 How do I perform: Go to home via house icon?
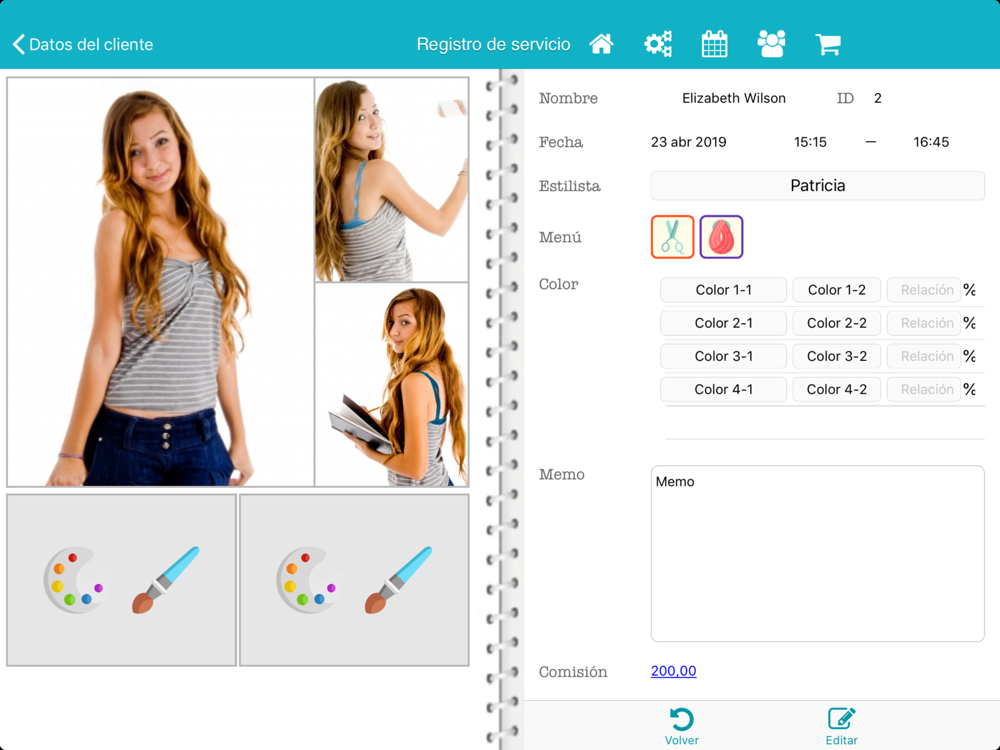[601, 44]
